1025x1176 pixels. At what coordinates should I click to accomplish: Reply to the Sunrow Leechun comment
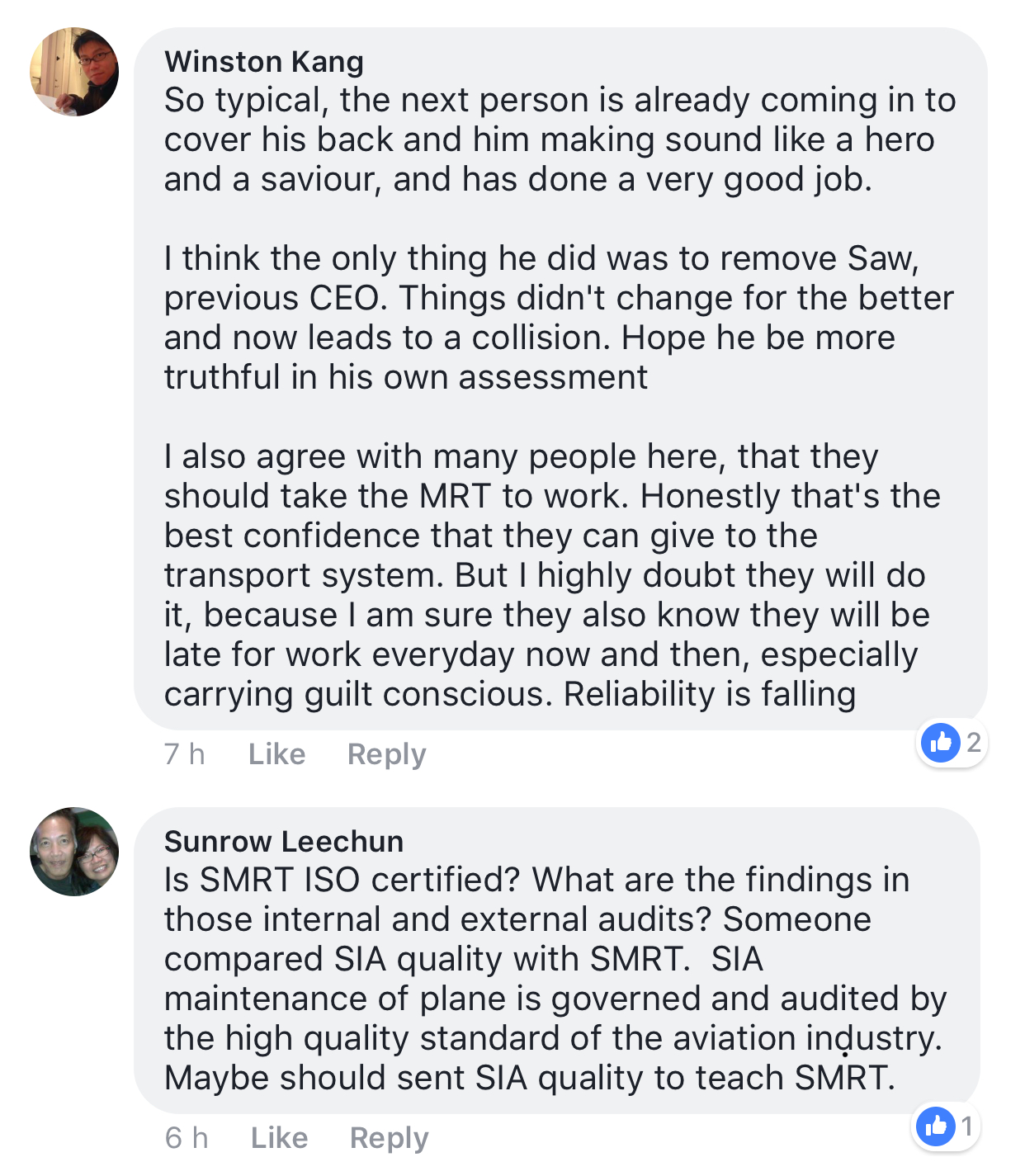[389, 1138]
